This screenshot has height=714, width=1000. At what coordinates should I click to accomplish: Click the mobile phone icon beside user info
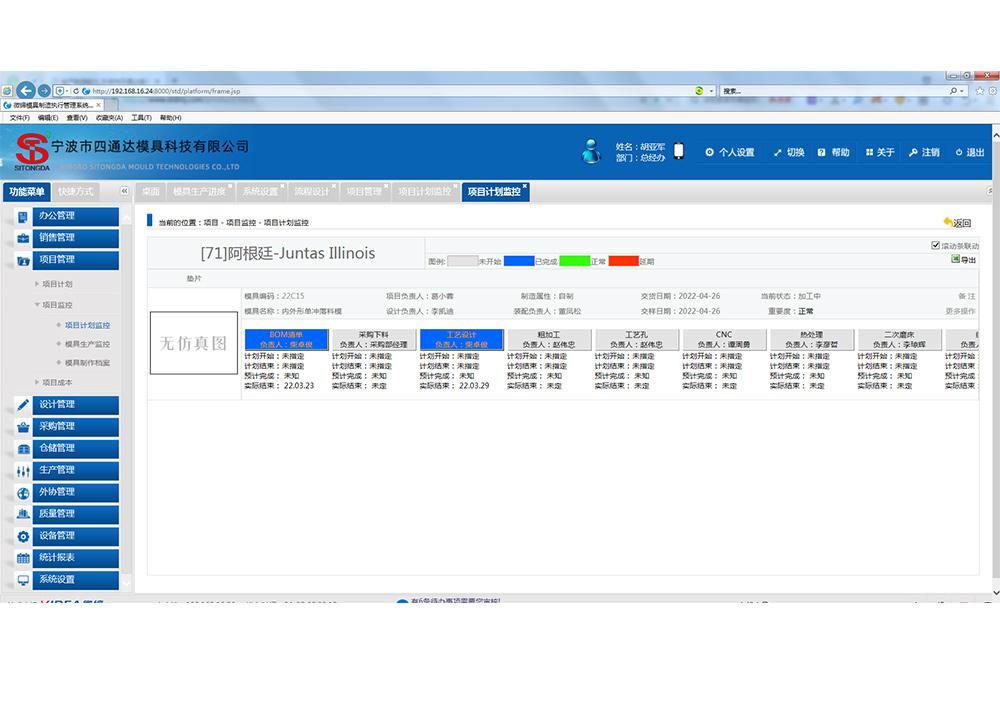678,151
